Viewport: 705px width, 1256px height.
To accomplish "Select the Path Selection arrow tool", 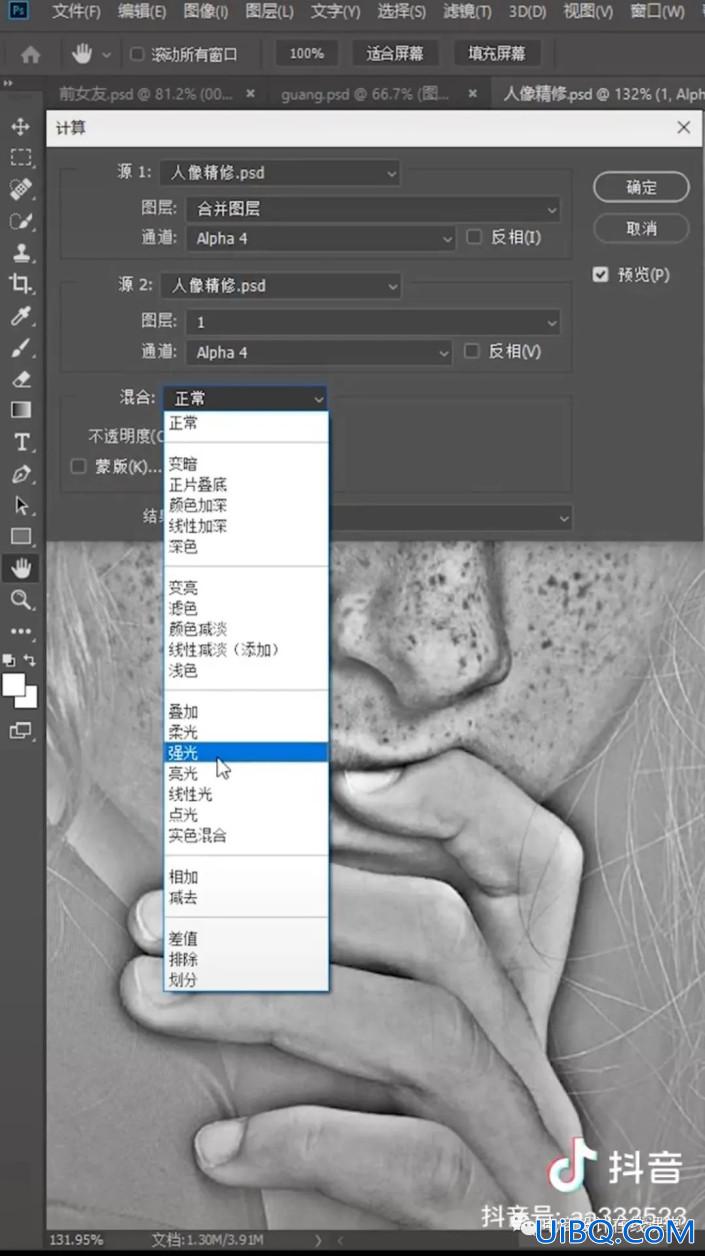I will pyautogui.click(x=21, y=505).
